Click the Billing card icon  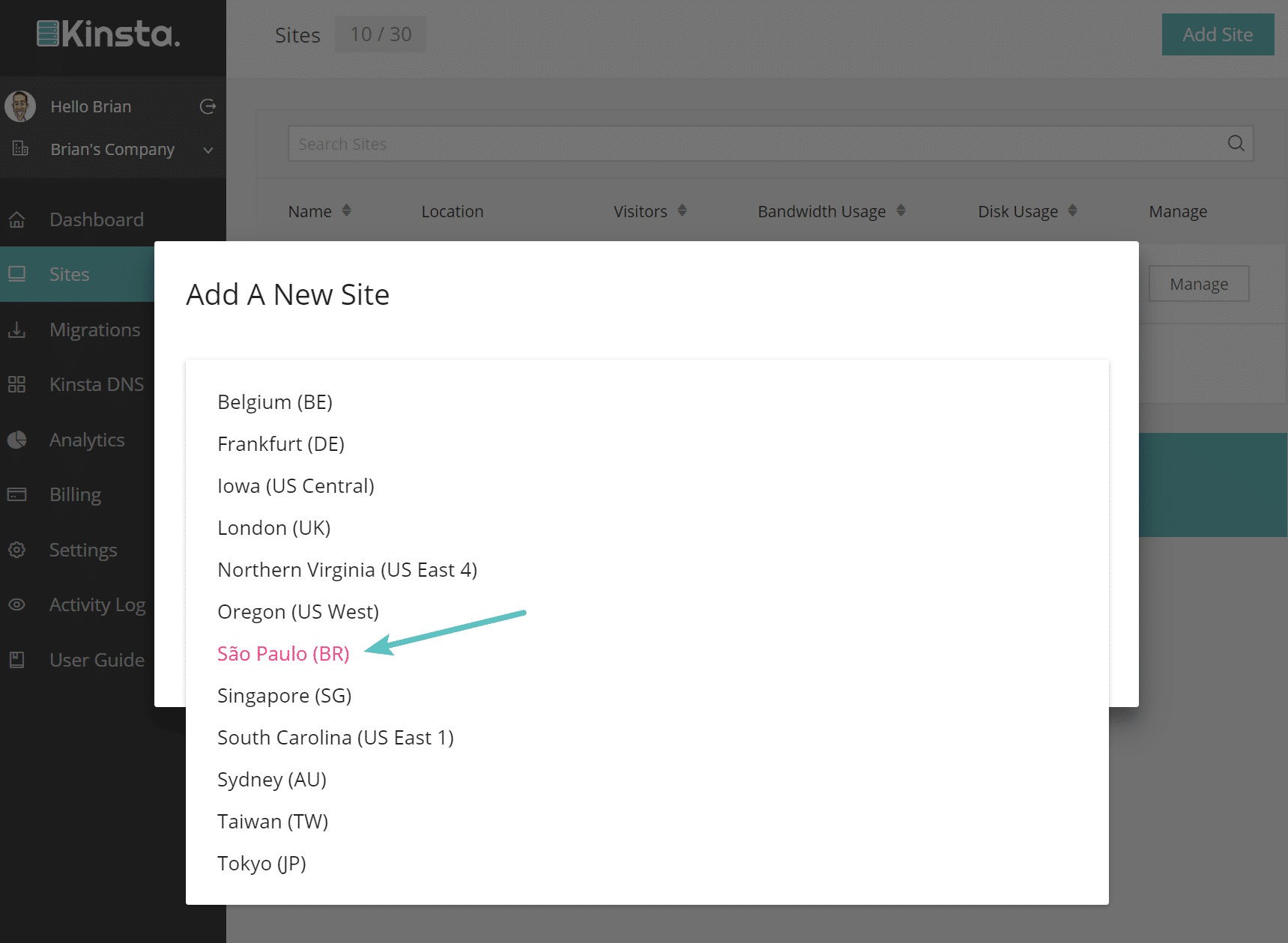point(17,494)
